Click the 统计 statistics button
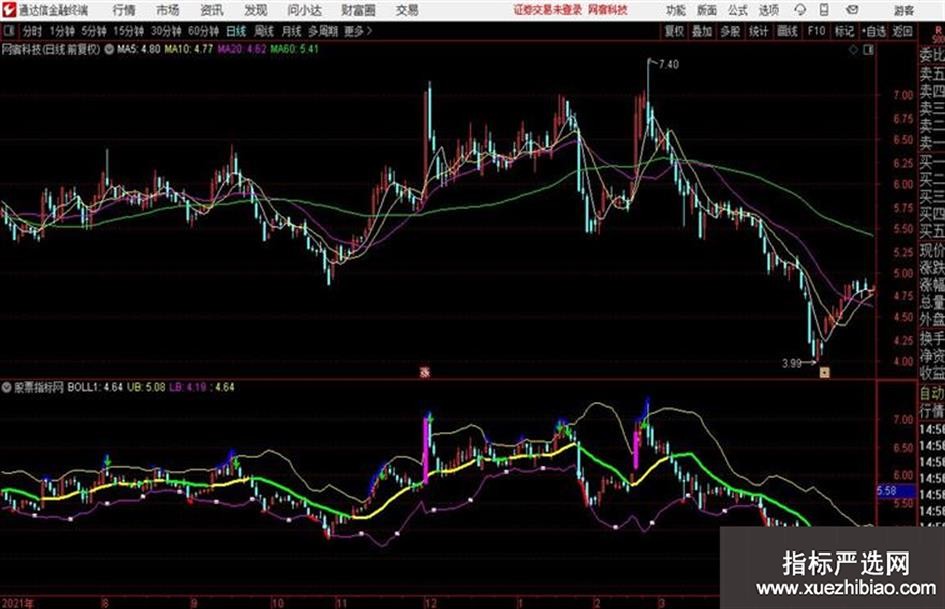Screen dimensions: 945x609 (758, 31)
